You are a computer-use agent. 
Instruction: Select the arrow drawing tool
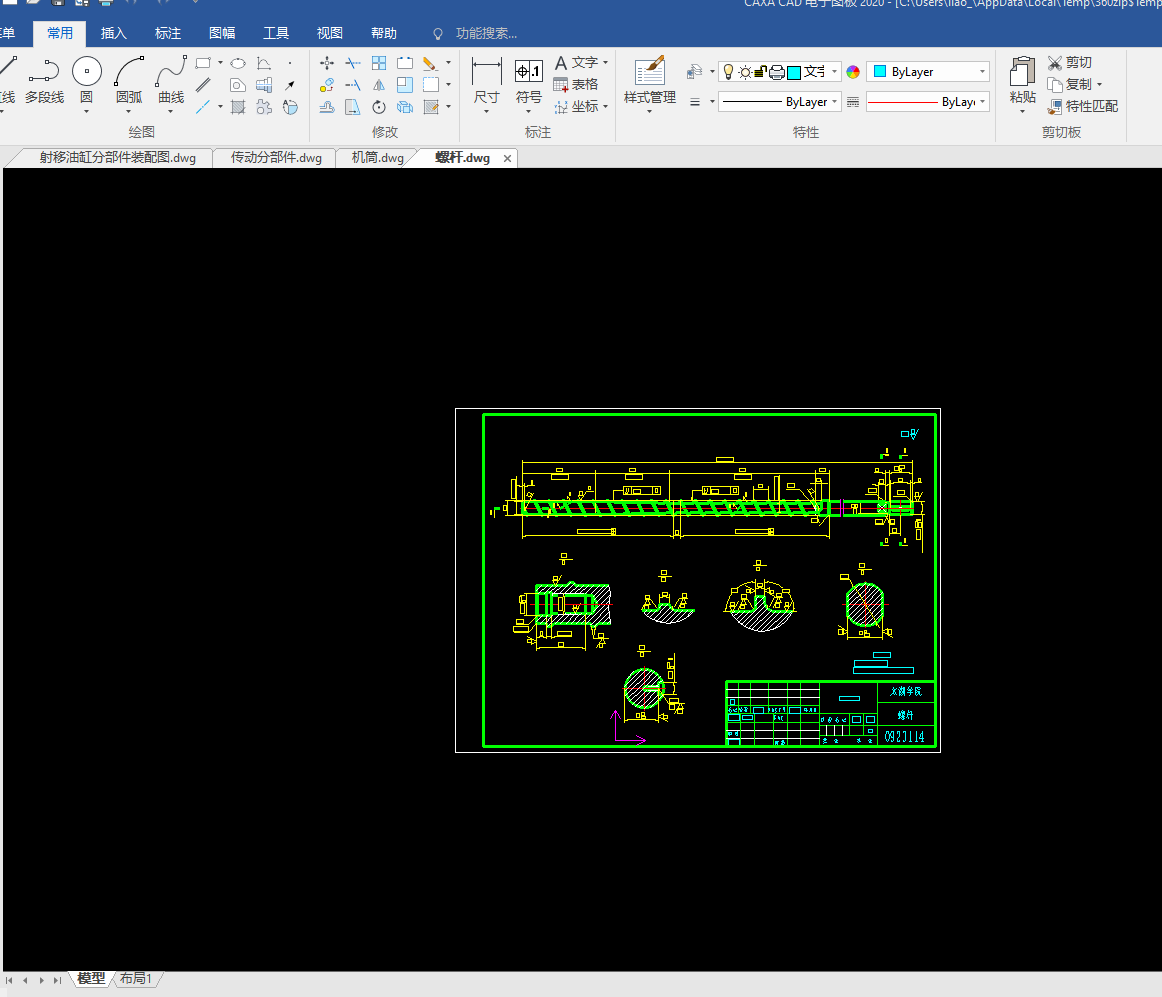[x=290, y=85]
